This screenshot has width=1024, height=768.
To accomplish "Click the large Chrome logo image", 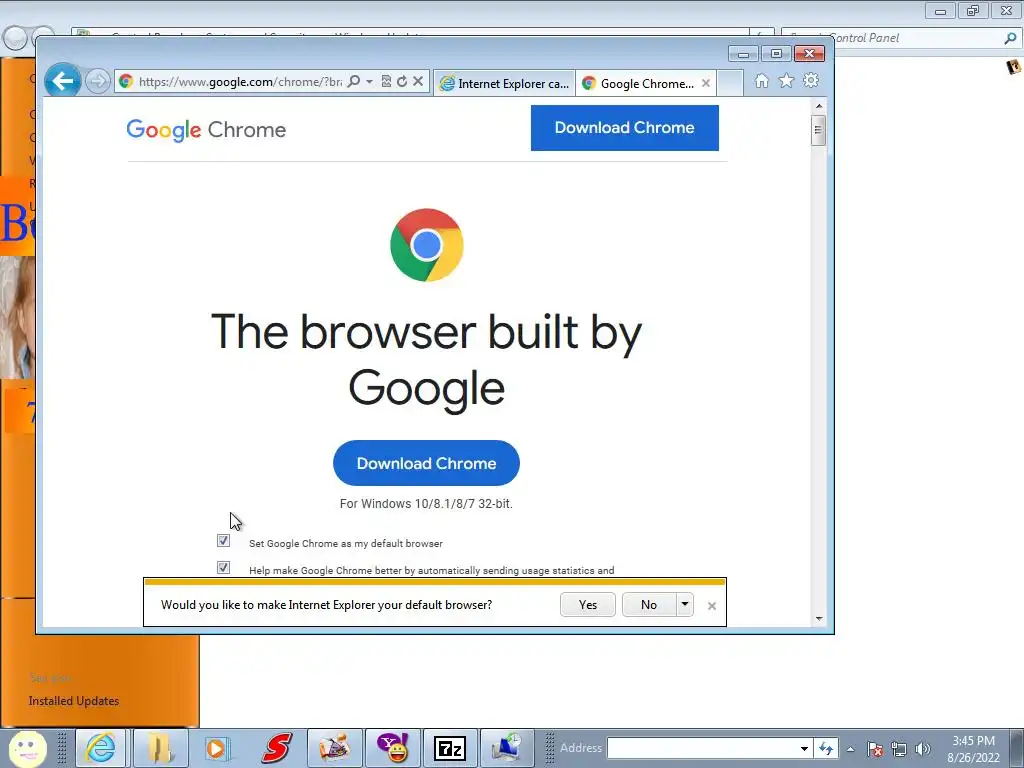I will [x=426, y=245].
